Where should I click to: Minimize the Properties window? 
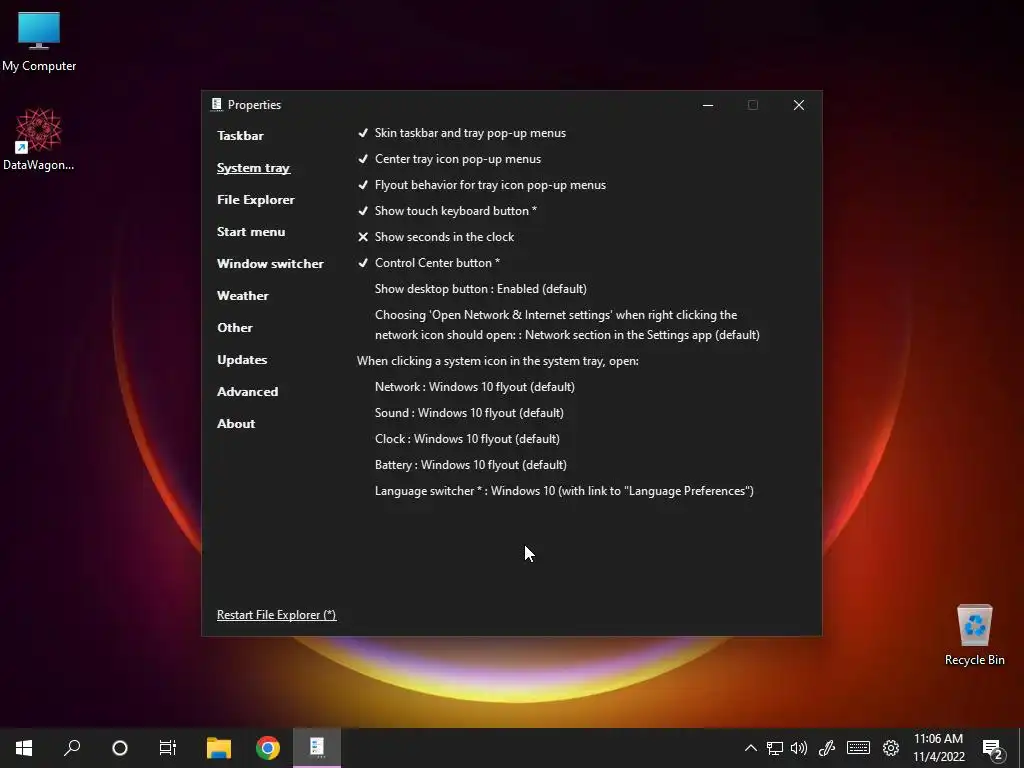(708, 105)
